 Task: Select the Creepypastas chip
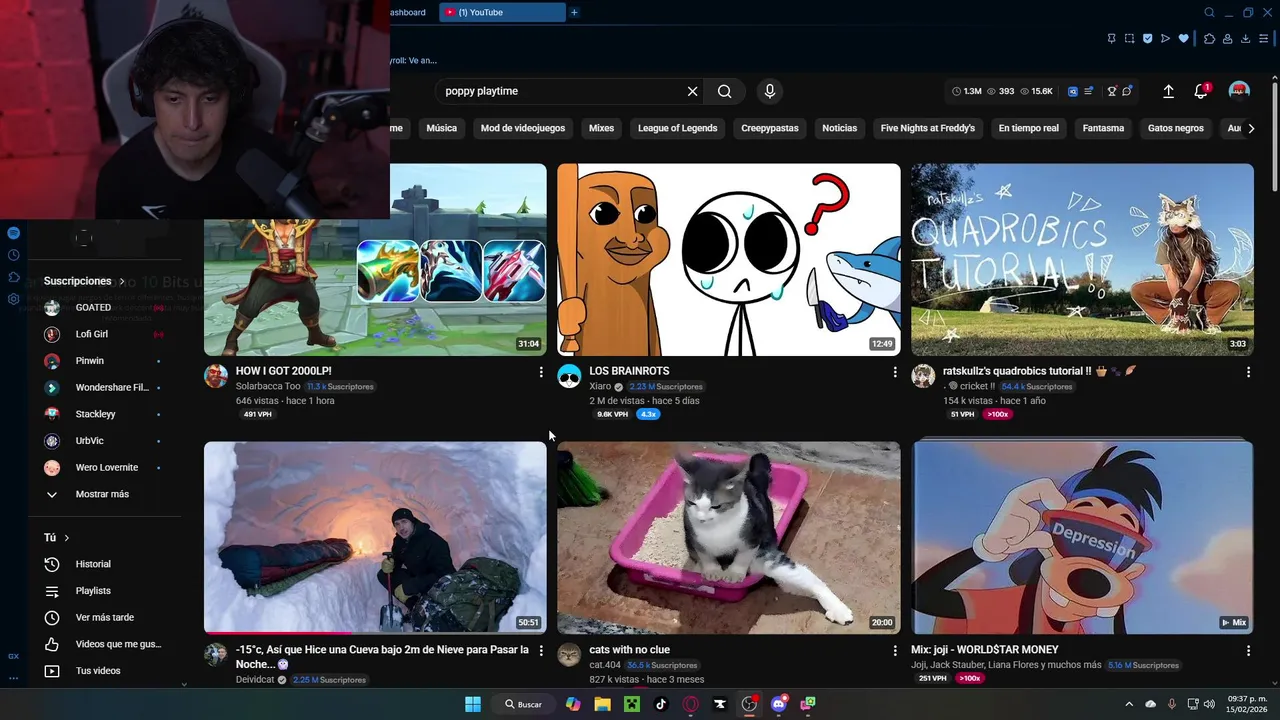[x=770, y=128]
